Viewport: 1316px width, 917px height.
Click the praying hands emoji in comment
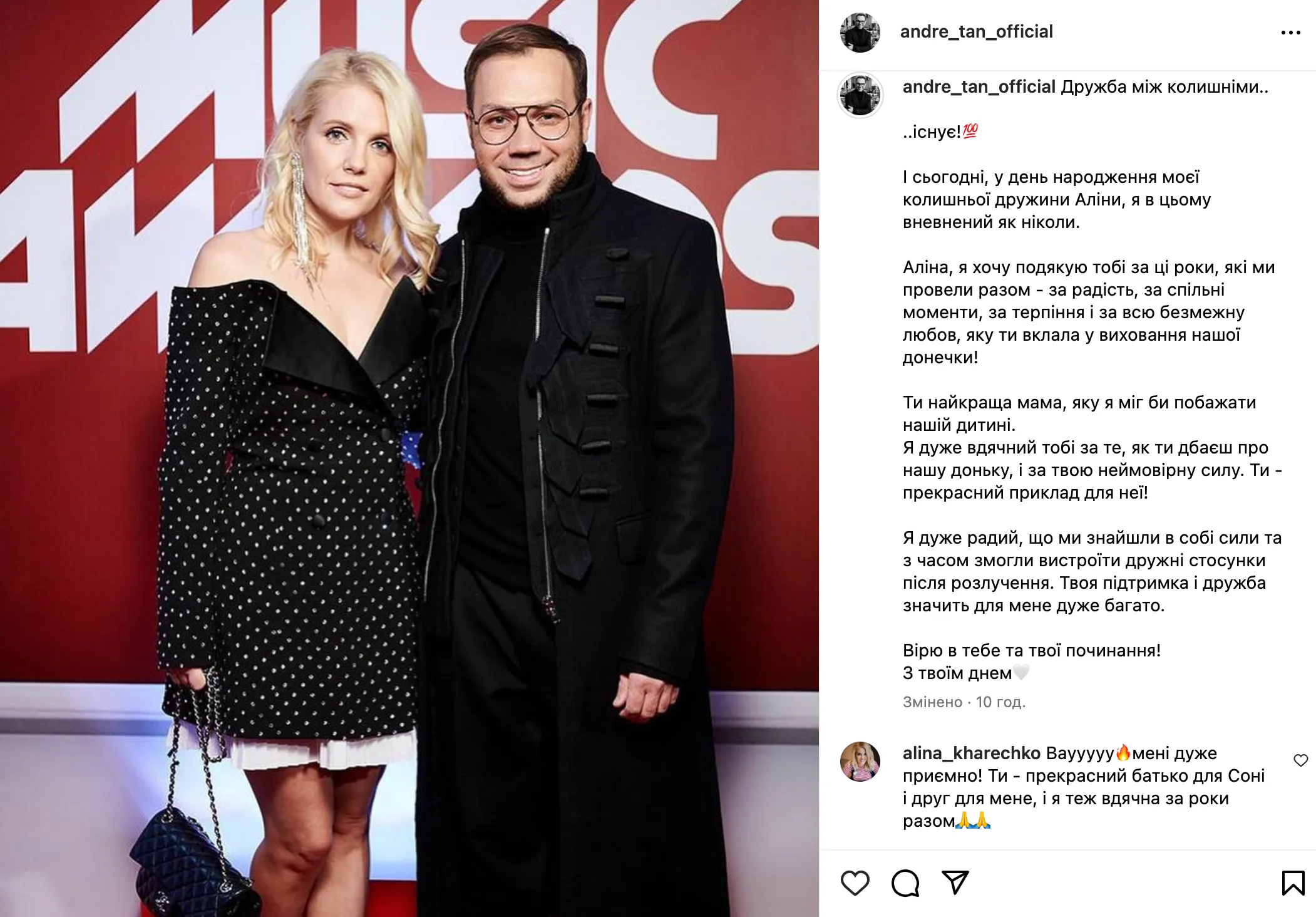[x=974, y=821]
